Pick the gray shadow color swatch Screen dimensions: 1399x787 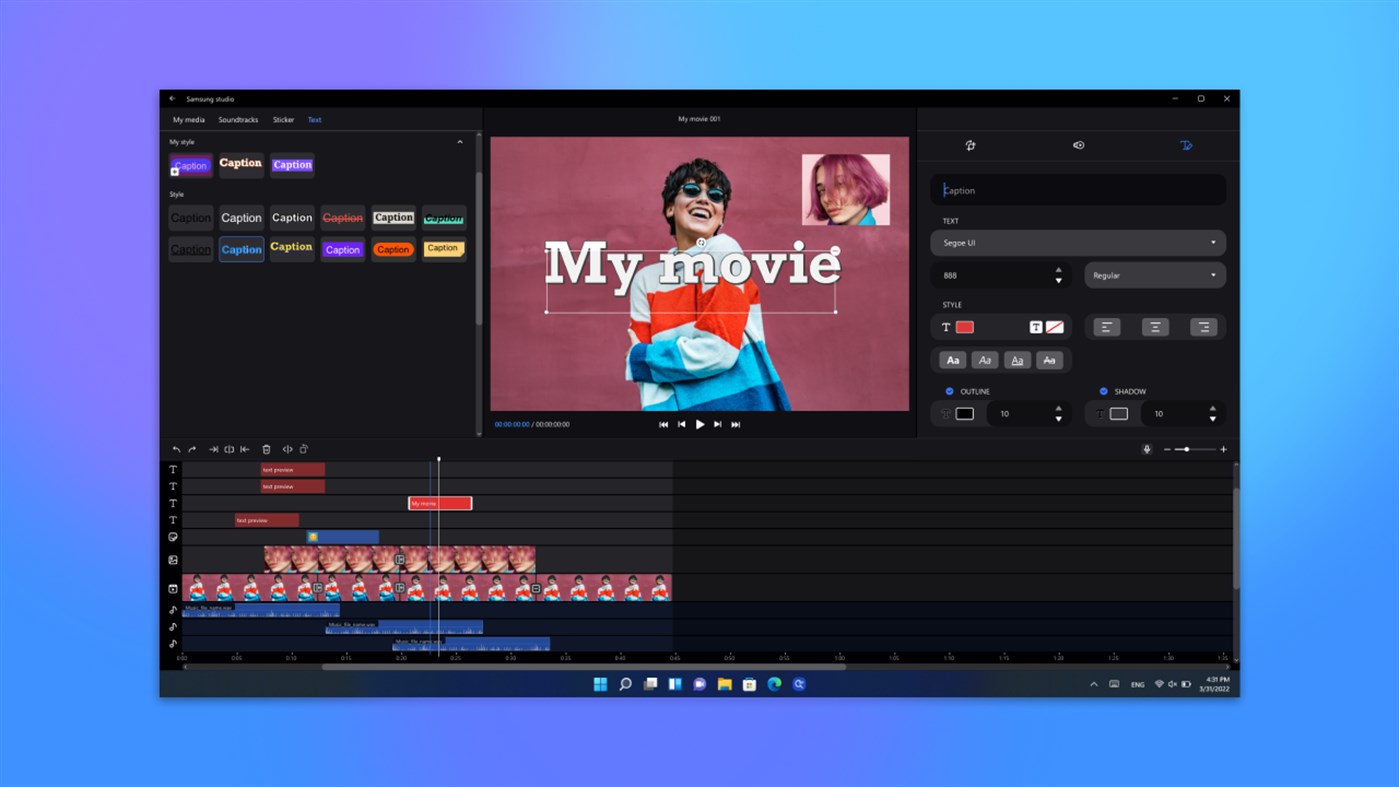point(1119,414)
